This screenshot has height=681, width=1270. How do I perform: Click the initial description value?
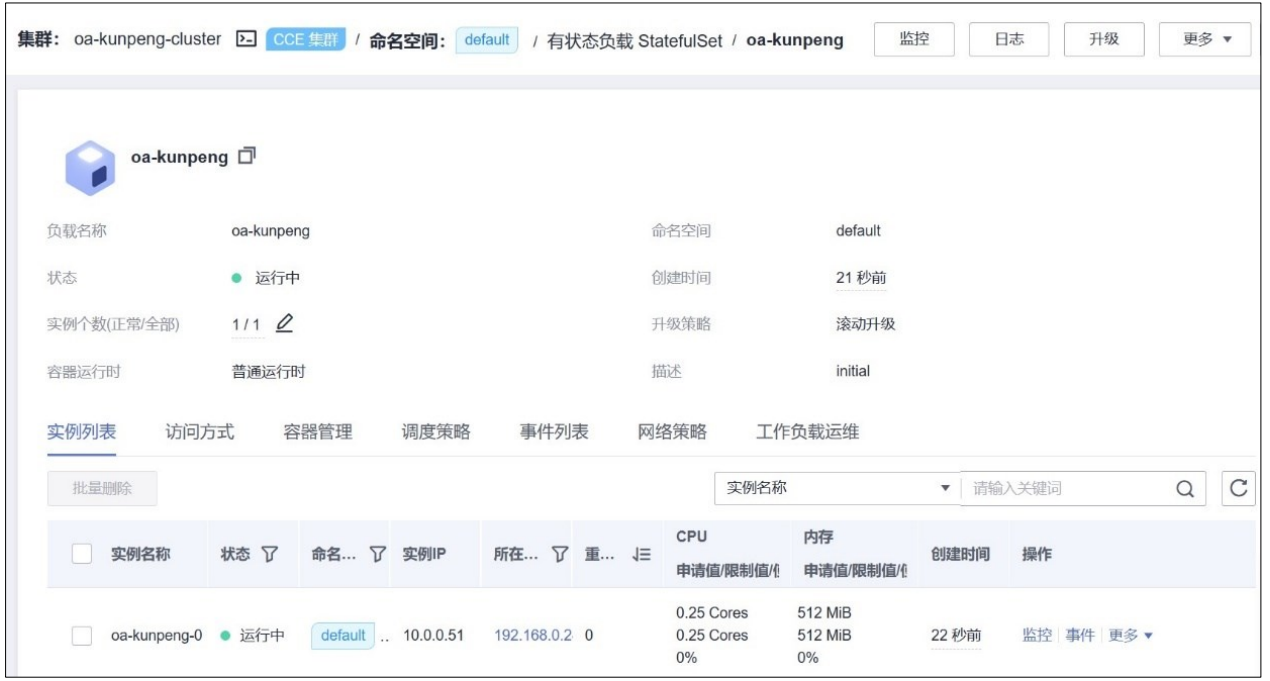point(853,371)
